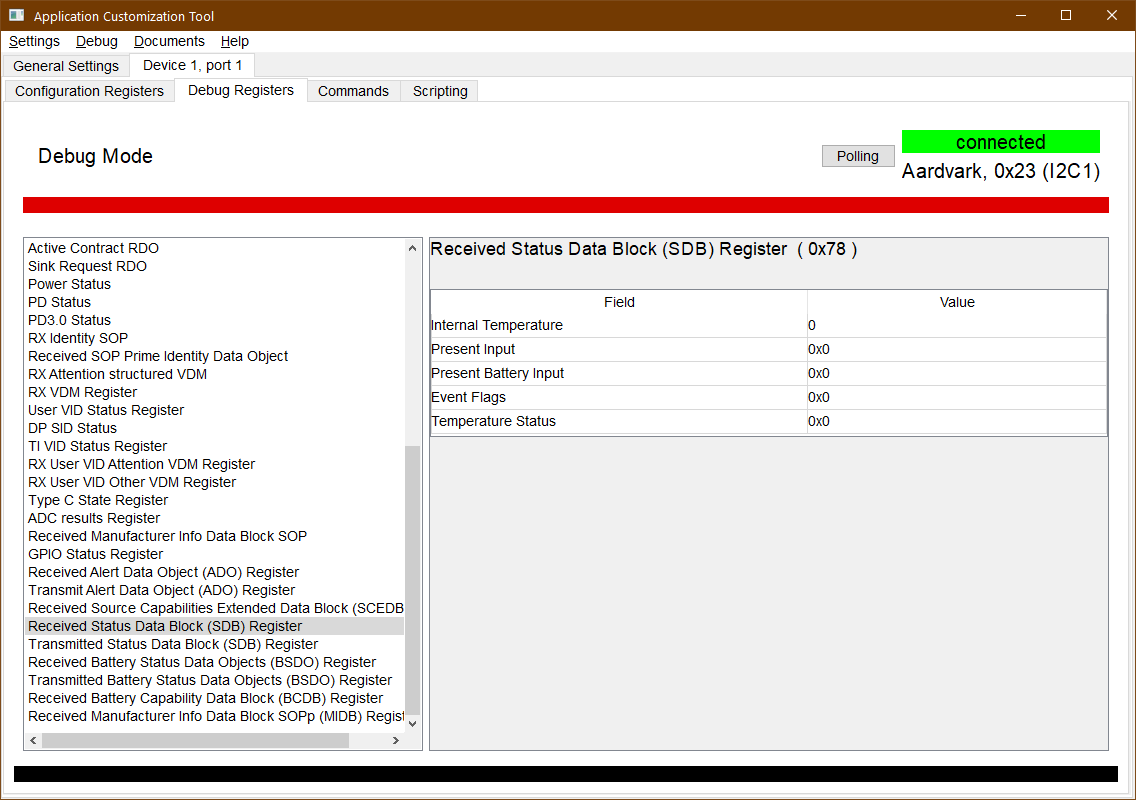Click the Internal Temperature field row

pyautogui.click(x=619, y=325)
